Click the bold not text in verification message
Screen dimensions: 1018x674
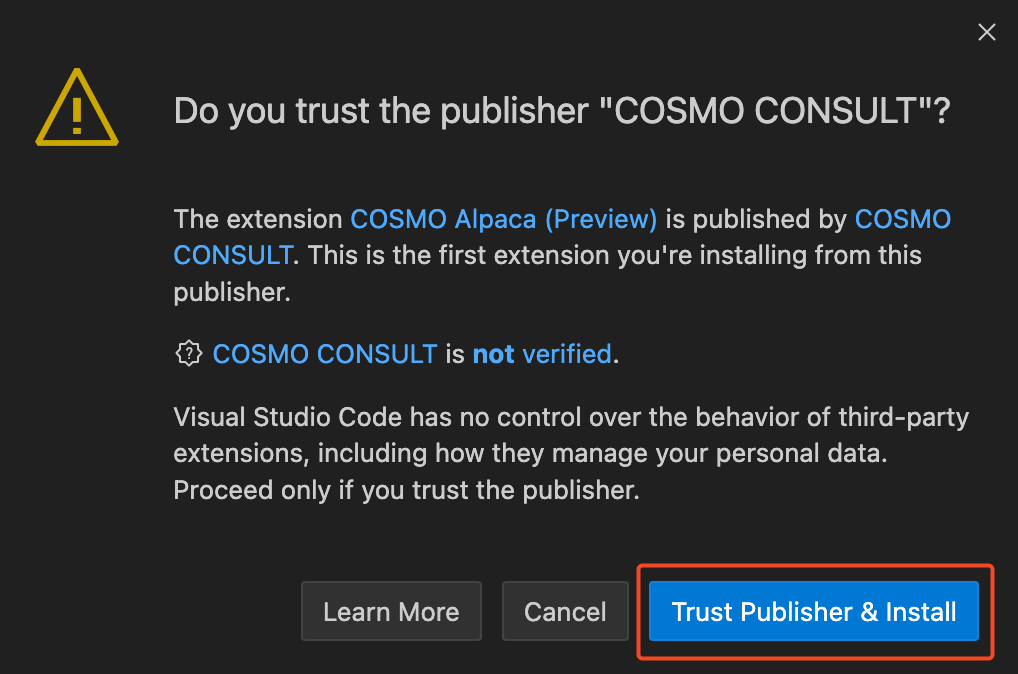click(493, 353)
